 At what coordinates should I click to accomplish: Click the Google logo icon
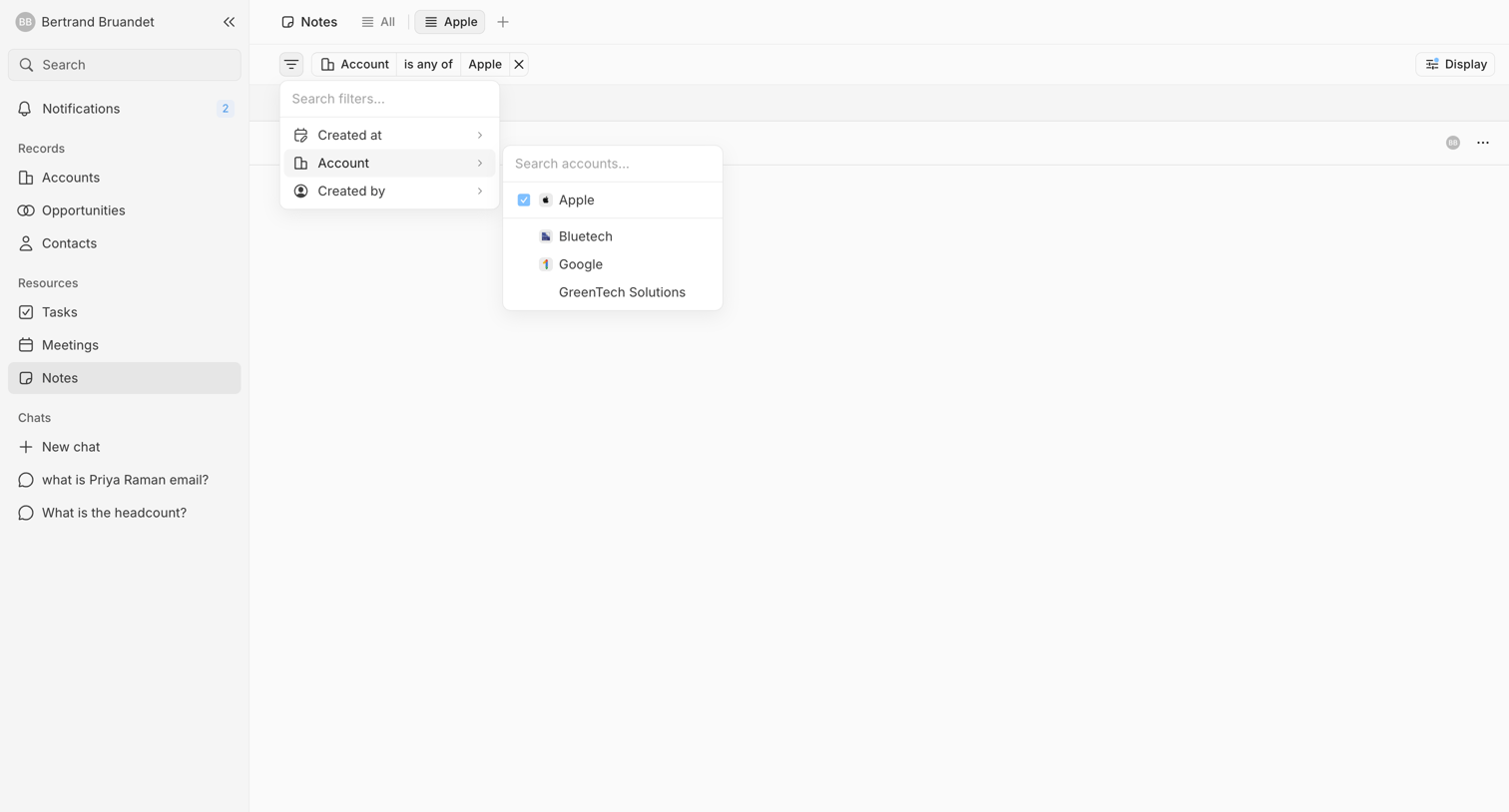[x=546, y=264]
